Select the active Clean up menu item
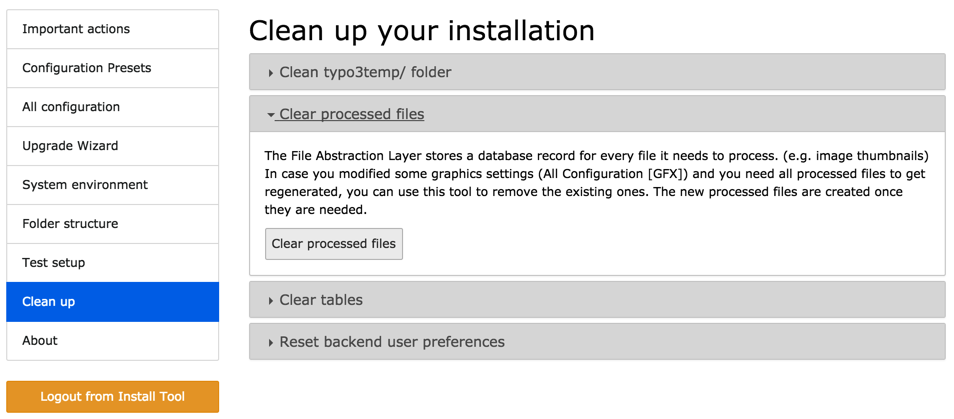954x419 pixels. [x=49, y=302]
